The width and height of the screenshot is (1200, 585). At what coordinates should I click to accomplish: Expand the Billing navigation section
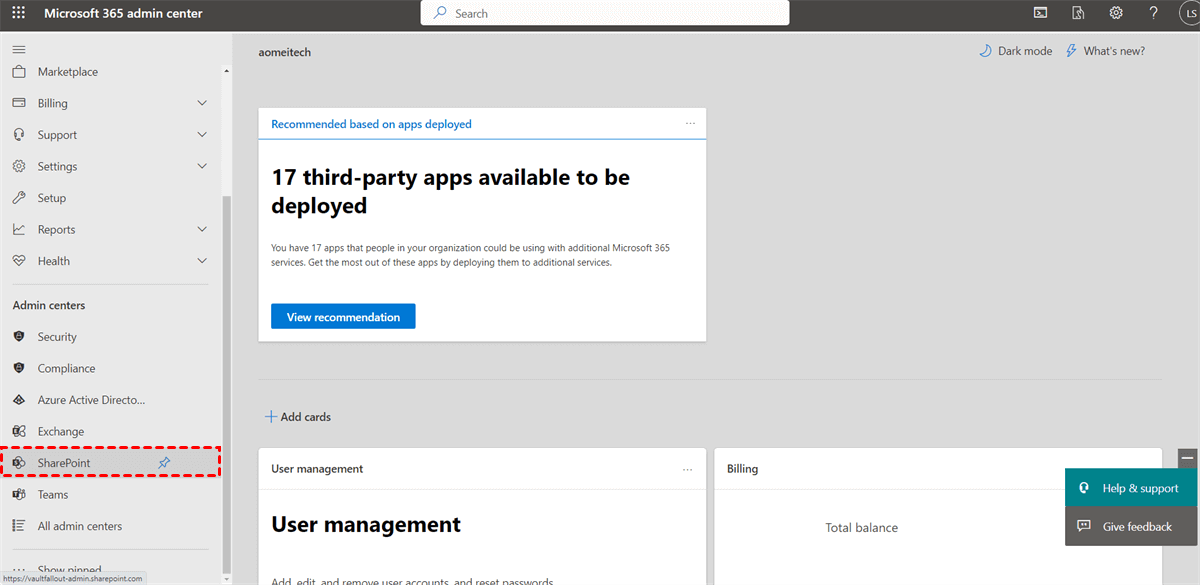202,103
